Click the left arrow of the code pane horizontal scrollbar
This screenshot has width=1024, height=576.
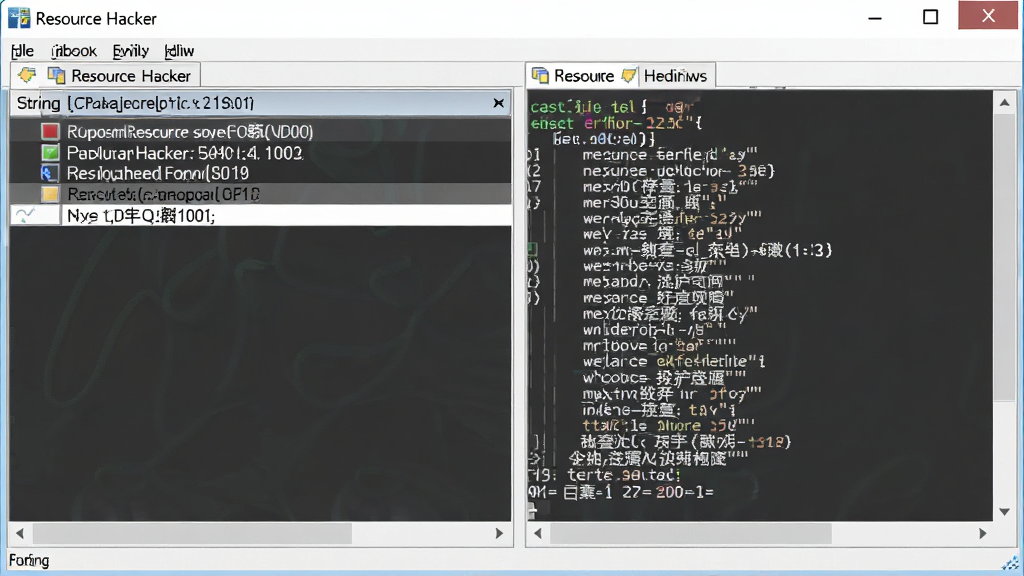click(x=537, y=534)
